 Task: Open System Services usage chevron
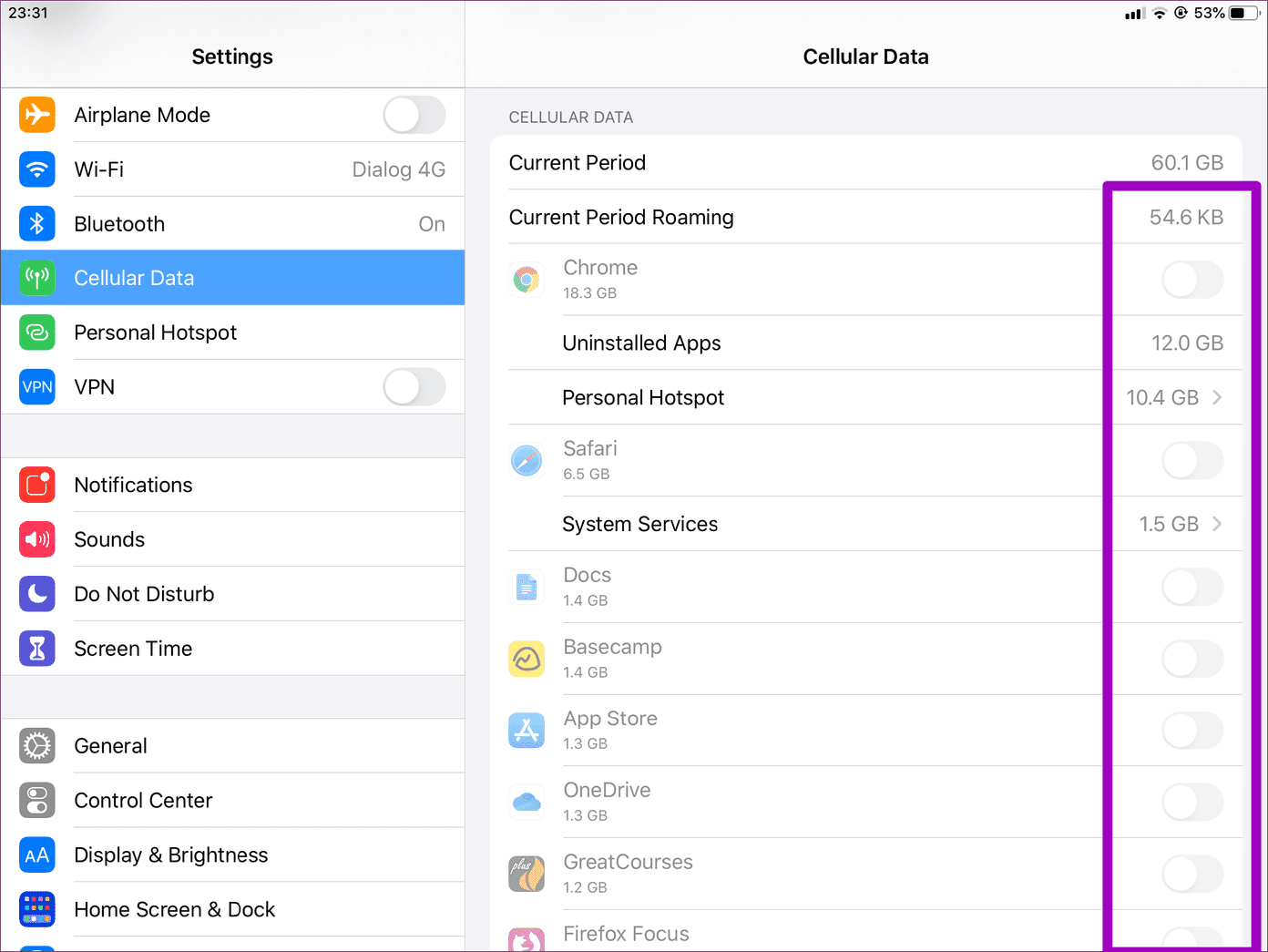1218,524
